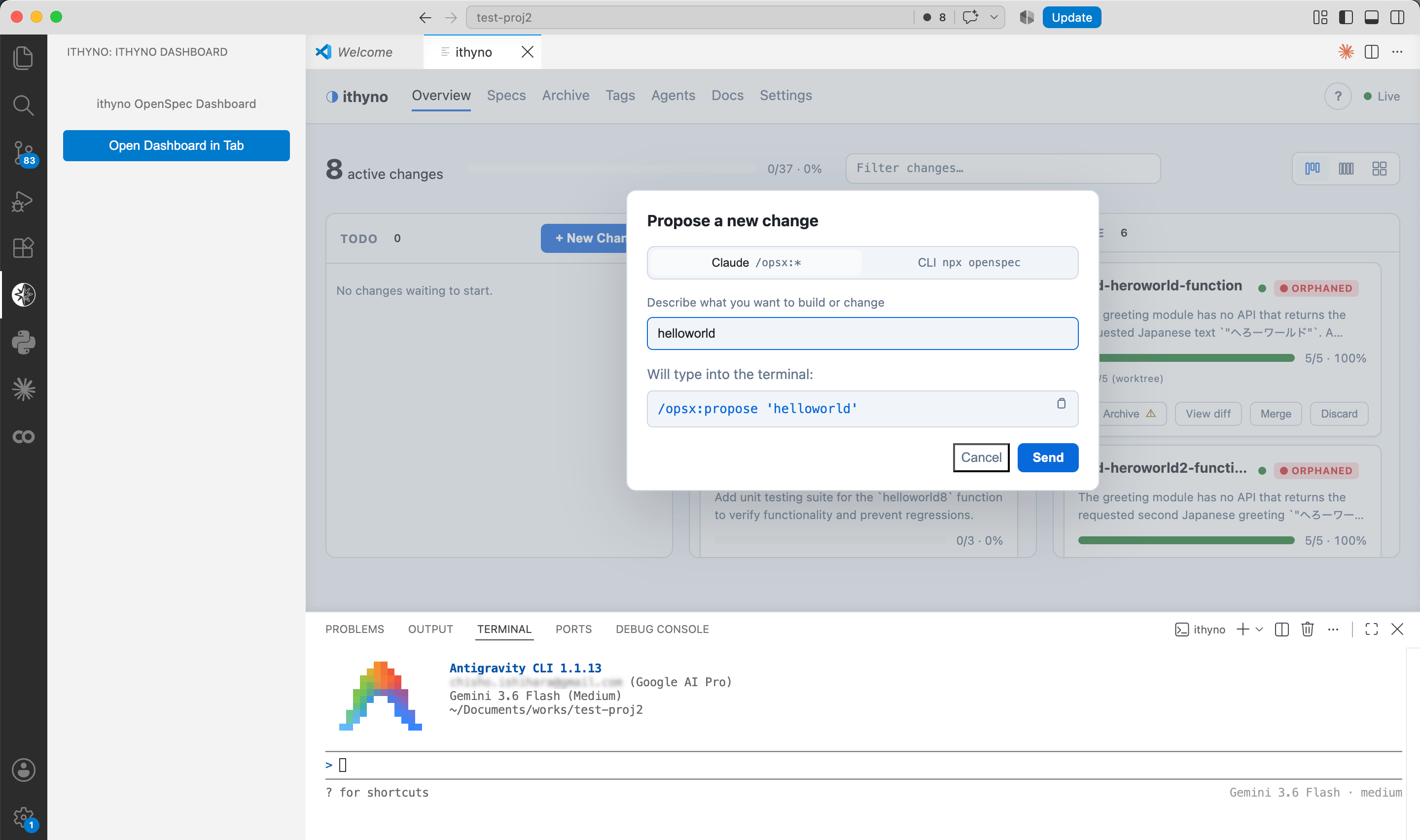Close the ithyno editor tab
1420x840 pixels.
(527, 52)
